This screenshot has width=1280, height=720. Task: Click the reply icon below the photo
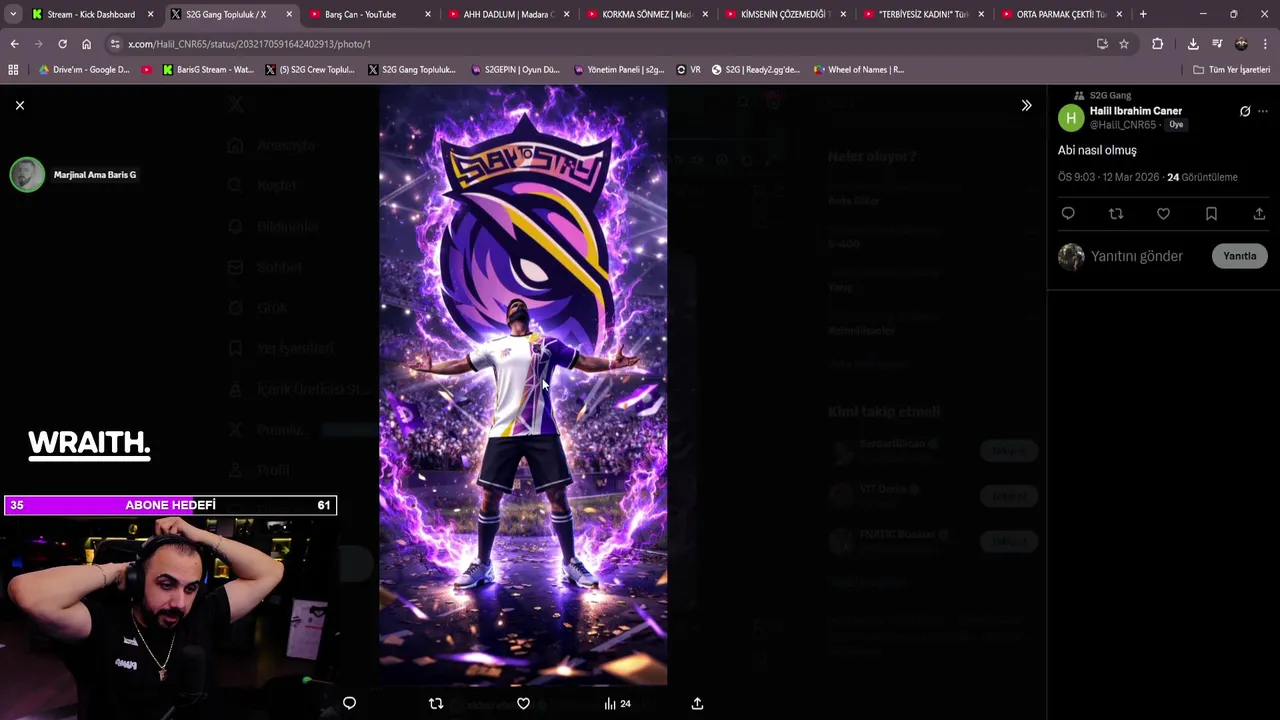(x=349, y=703)
